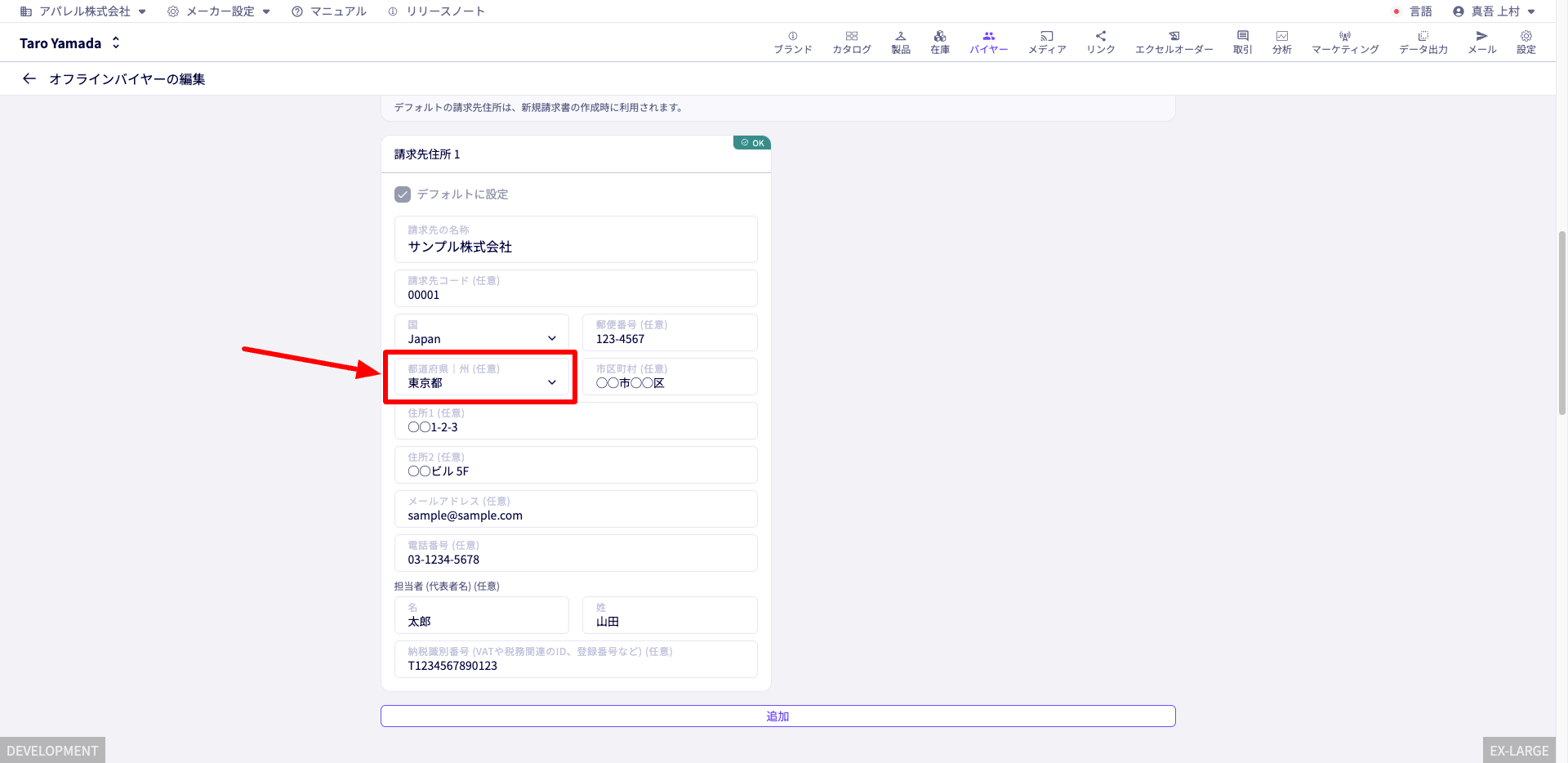The height and width of the screenshot is (763, 1568).
Task: Open データ出力 (Data export) page
Action: pos(1423,42)
